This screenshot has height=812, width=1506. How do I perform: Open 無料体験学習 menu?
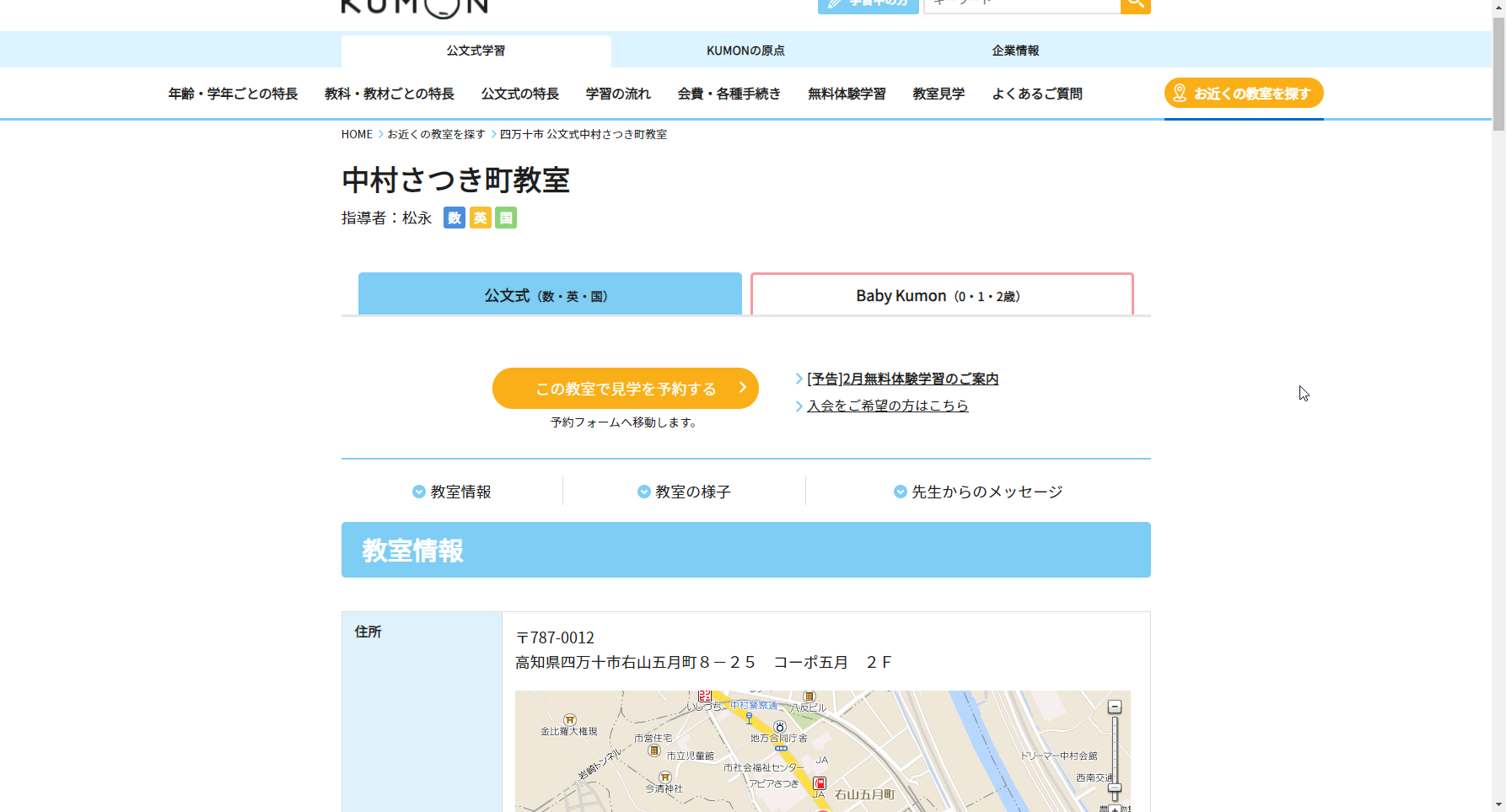847,94
